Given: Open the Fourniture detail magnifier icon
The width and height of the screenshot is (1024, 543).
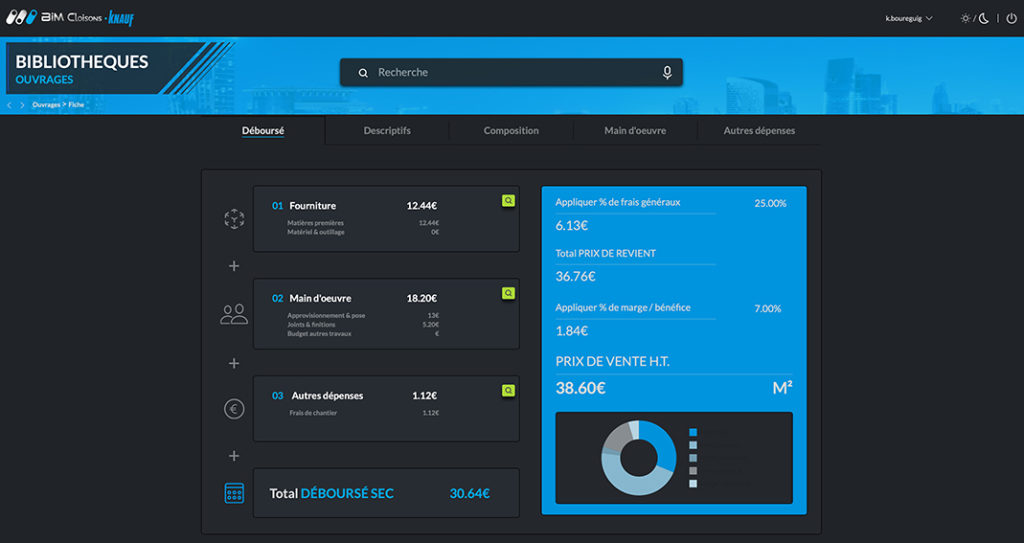Looking at the screenshot, I should 508,201.
